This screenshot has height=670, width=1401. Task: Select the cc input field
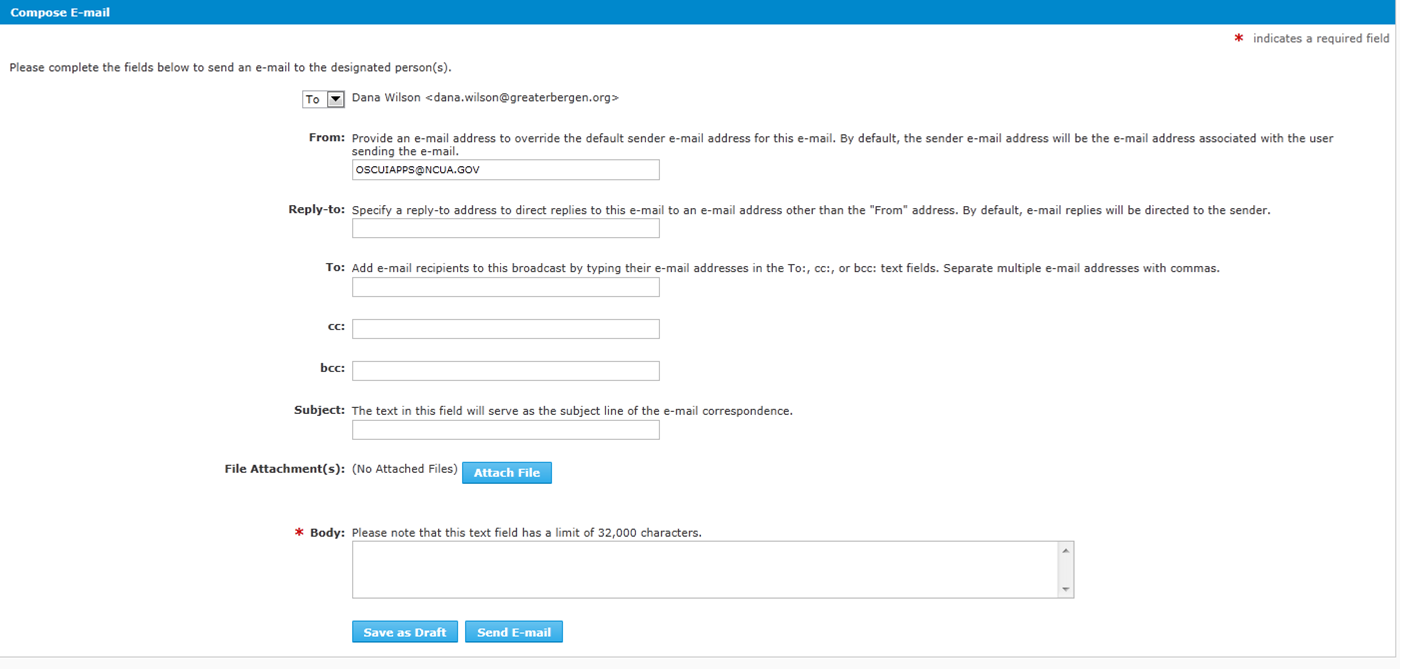(505, 329)
